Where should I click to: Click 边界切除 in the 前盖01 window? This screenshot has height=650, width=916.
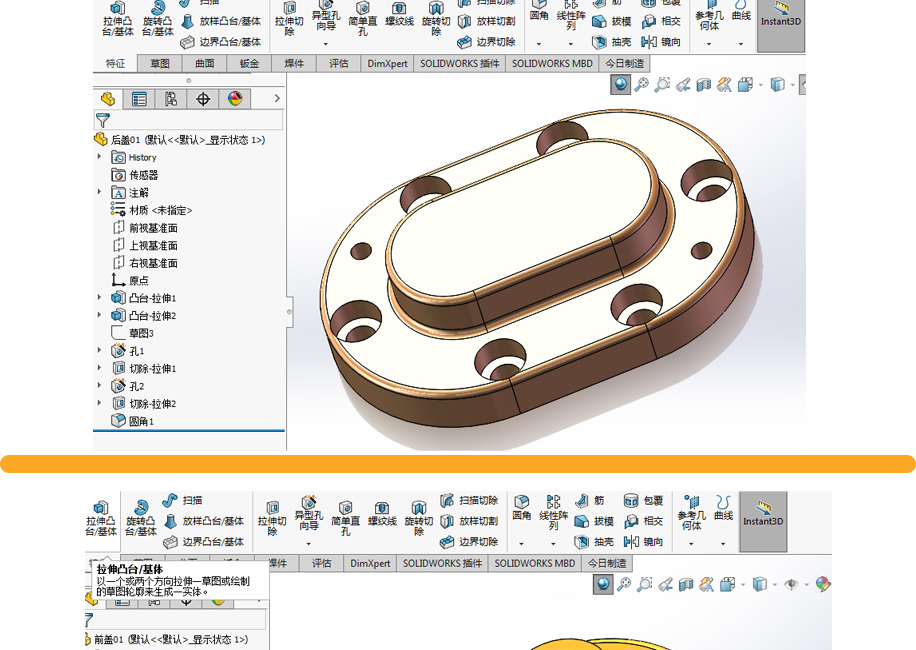(469, 542)
